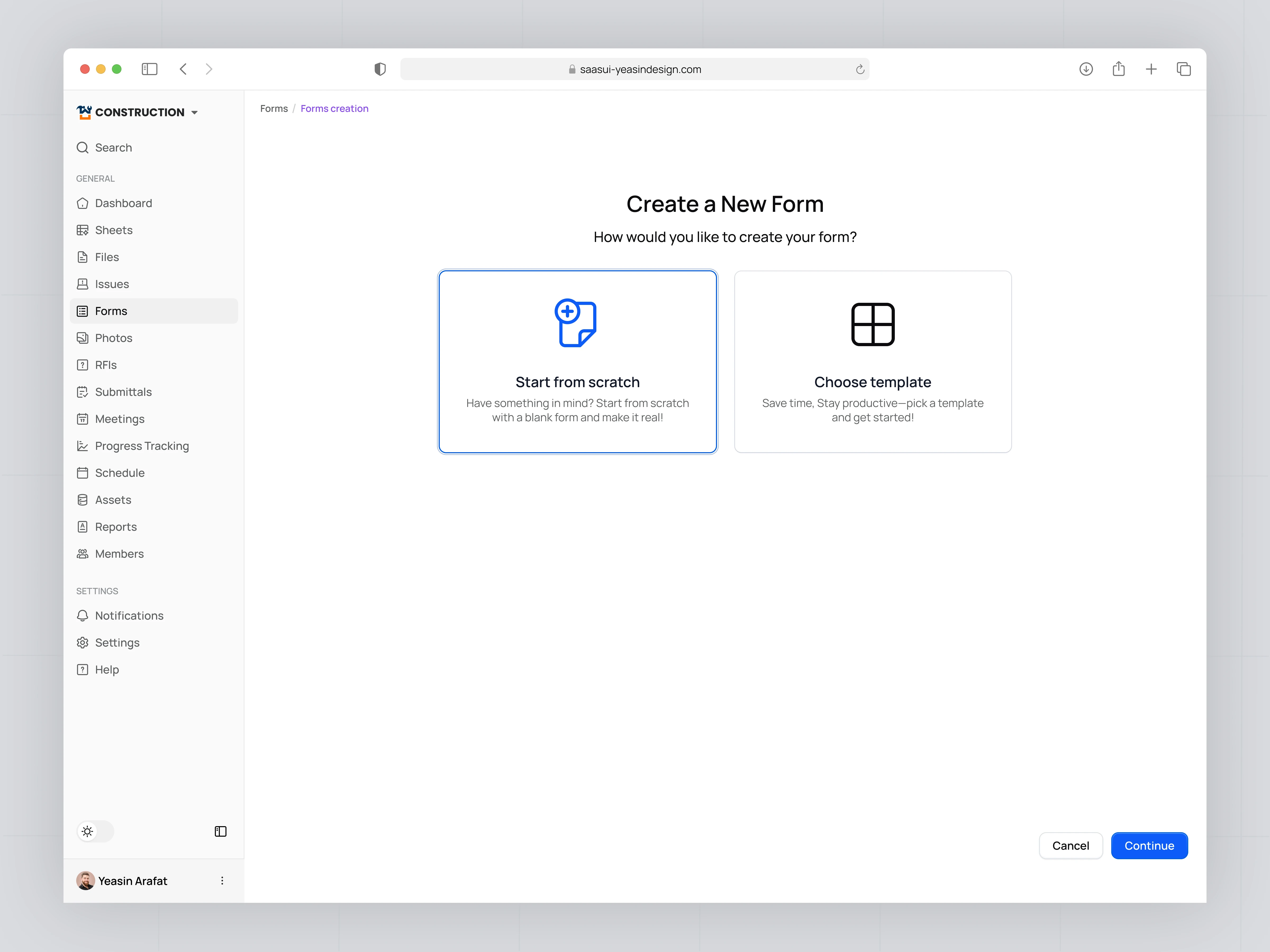The height and width of the screenshot is (952, 1270).
Task: Click the Forms breadcrumb link
Action: [274, 108]
